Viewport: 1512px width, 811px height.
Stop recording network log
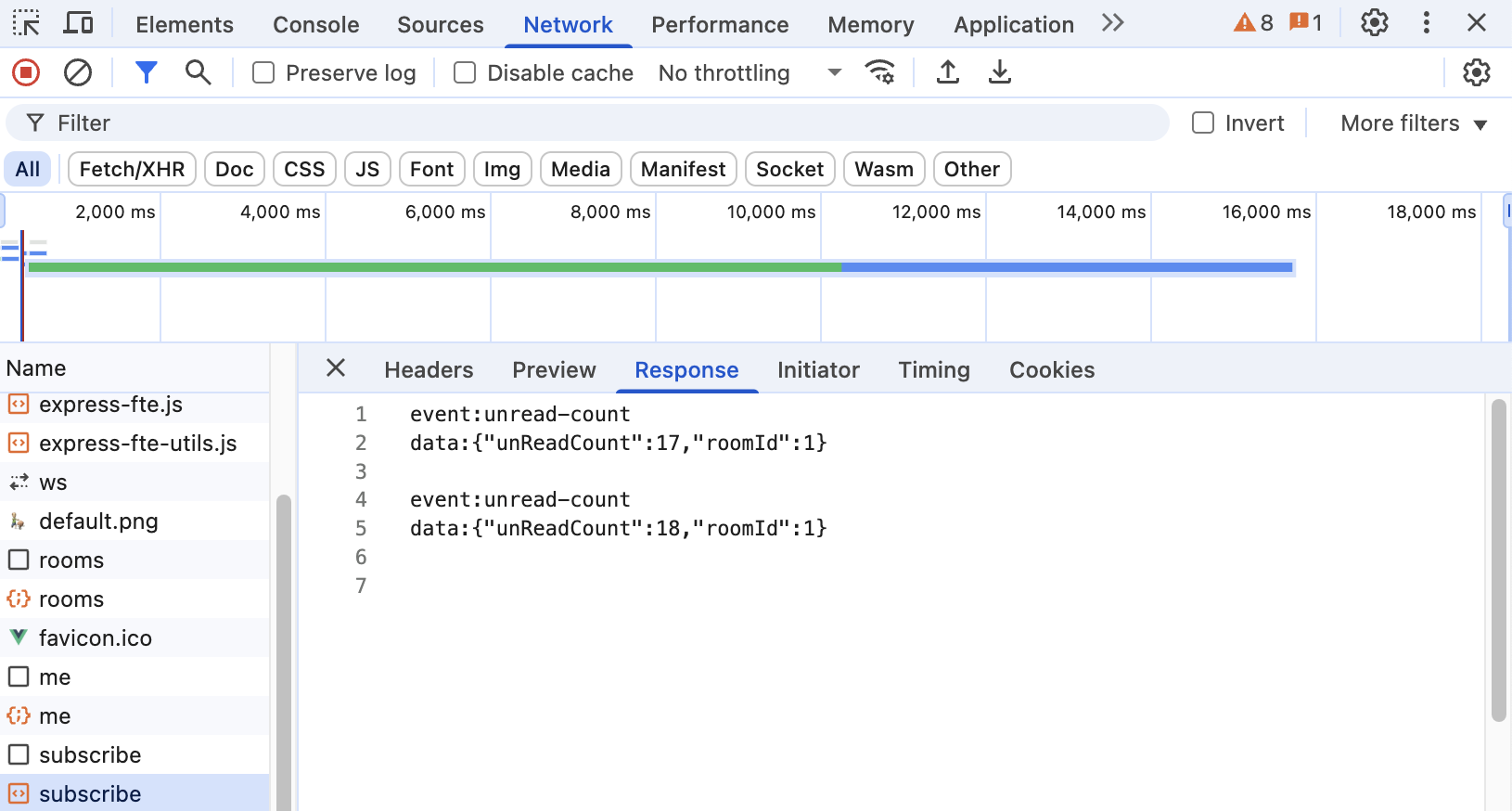tap(26, 72)
